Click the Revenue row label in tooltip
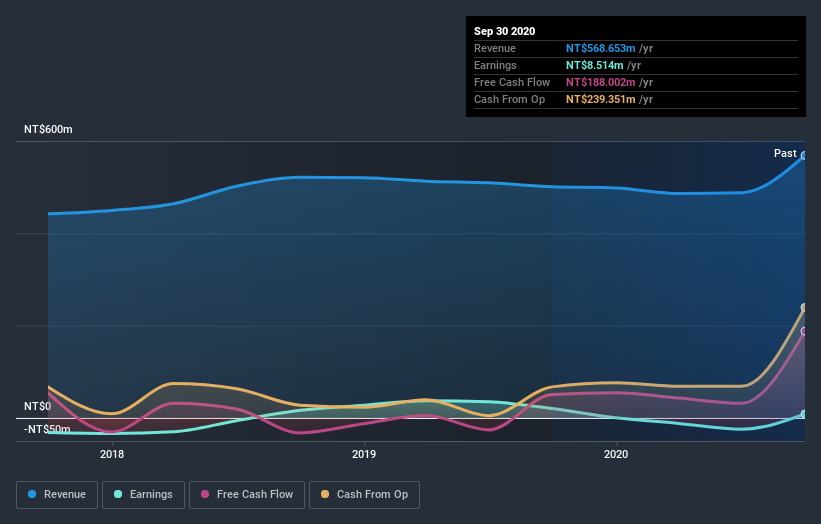The height and width of the screenshot is (524, 821). (x=495, y=48)
